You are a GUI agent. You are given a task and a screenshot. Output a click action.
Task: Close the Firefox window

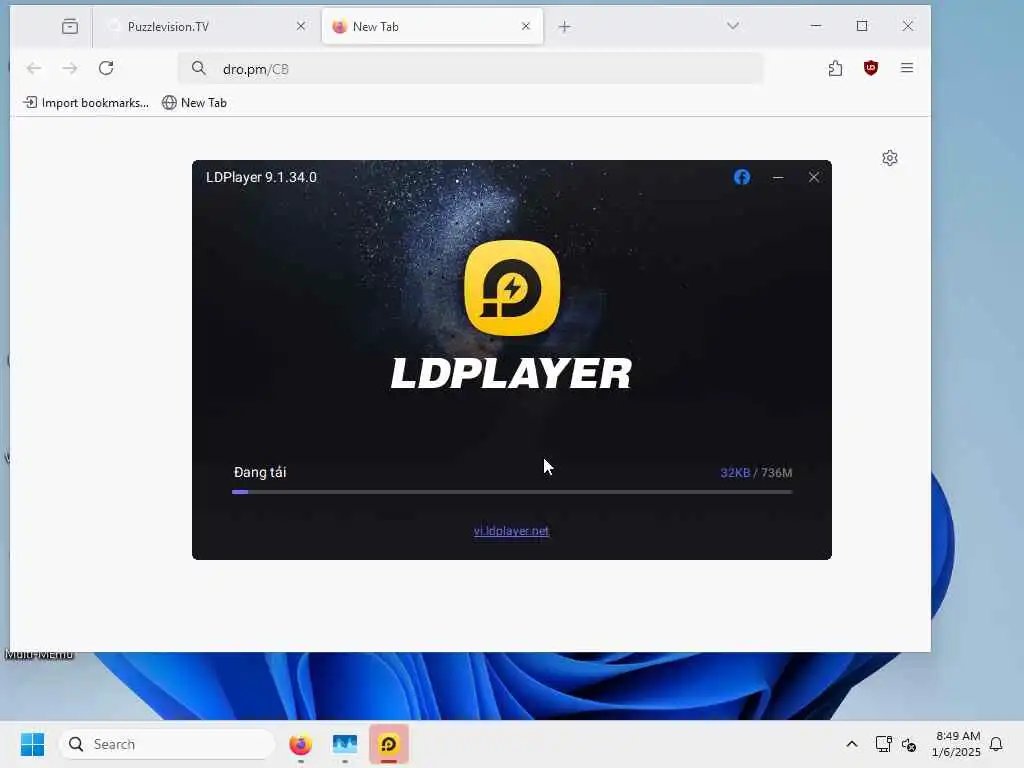click(908, 26)
